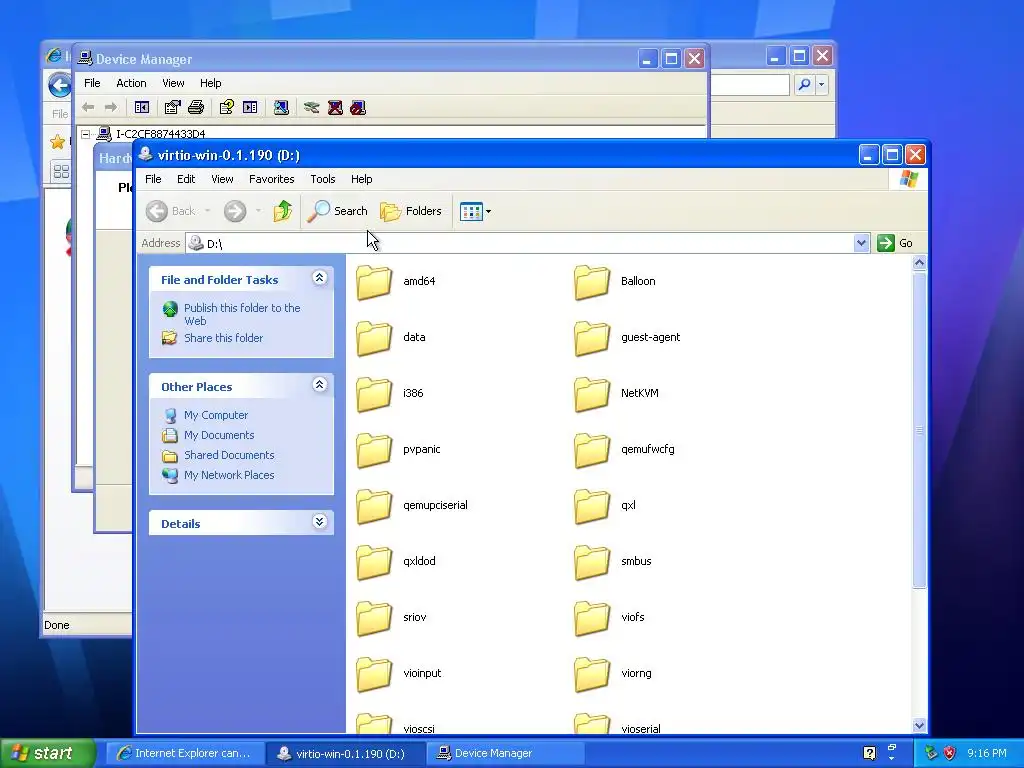Open the amd64 folder icon

point(374,281)
